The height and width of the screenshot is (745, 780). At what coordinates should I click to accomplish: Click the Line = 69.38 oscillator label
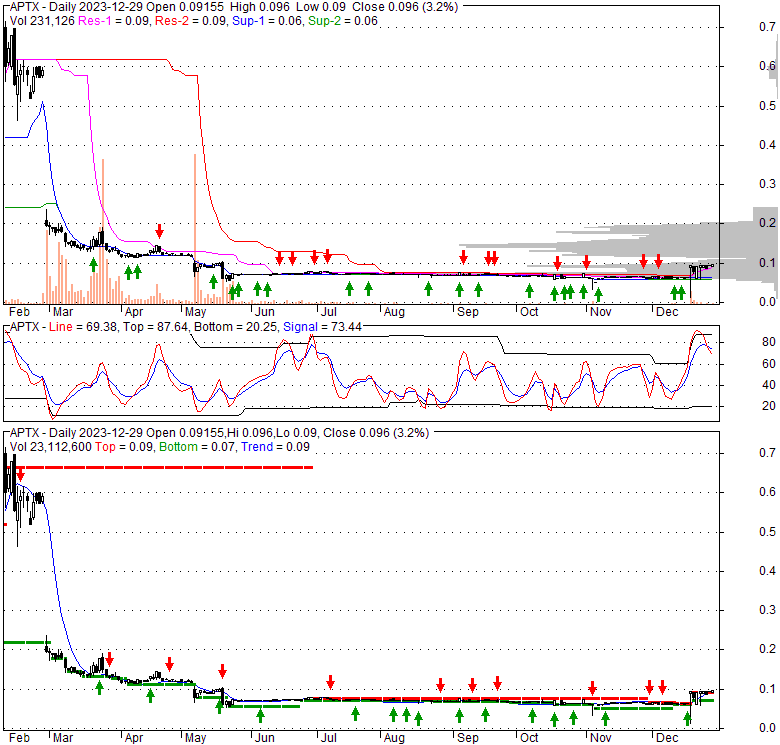coord(84,327)
